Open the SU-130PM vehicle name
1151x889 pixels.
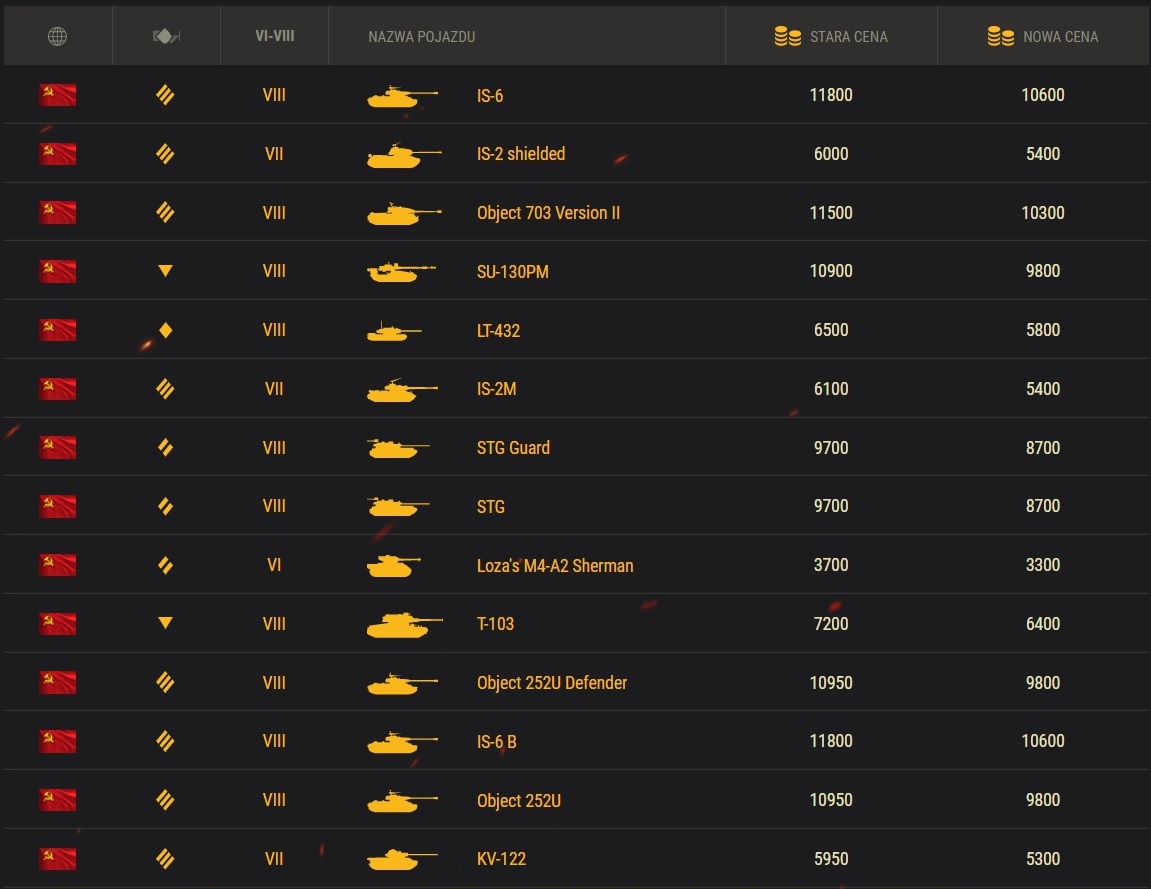point(512,272)
